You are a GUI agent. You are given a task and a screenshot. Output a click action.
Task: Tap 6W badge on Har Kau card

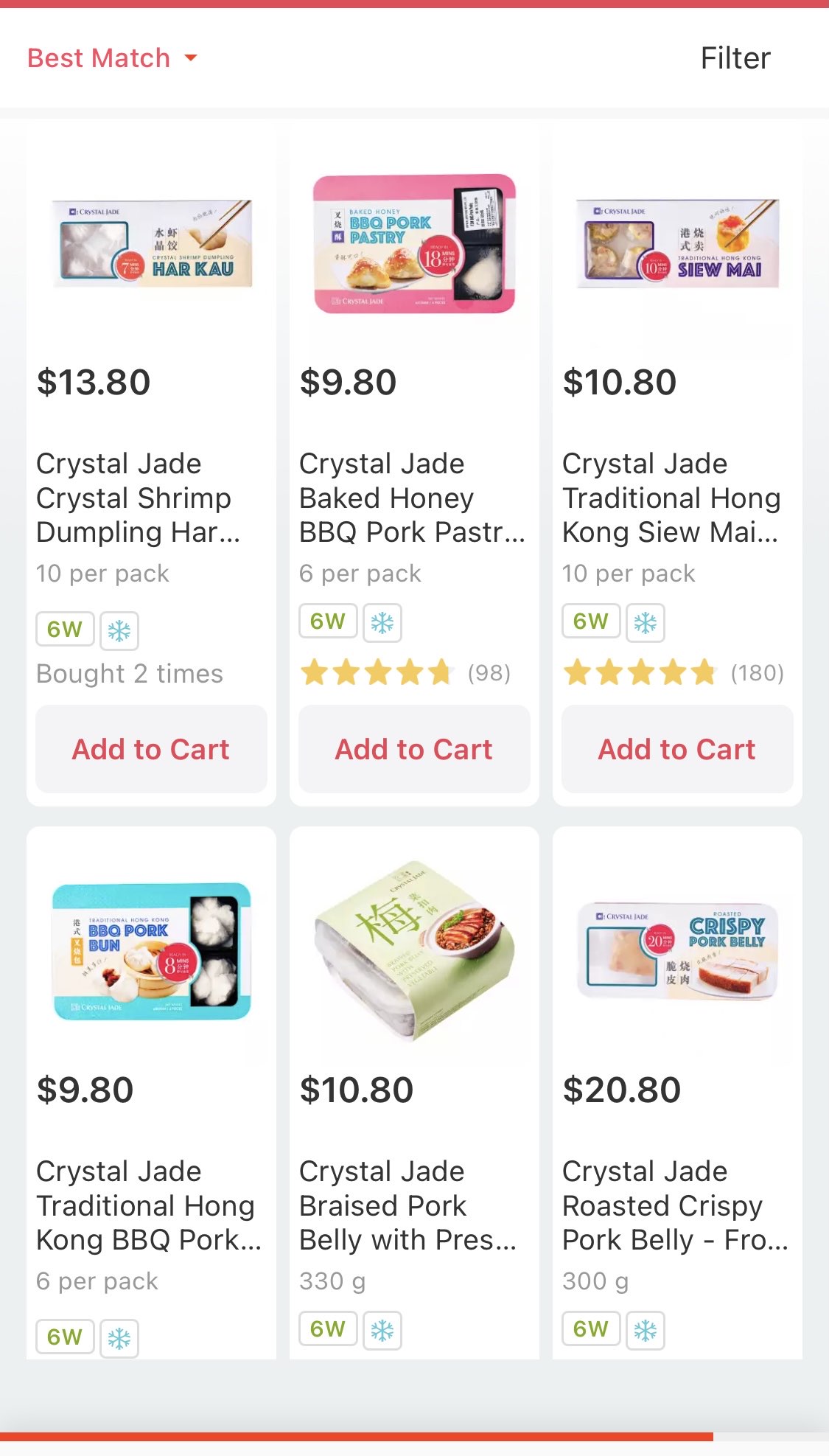[65, 630]
